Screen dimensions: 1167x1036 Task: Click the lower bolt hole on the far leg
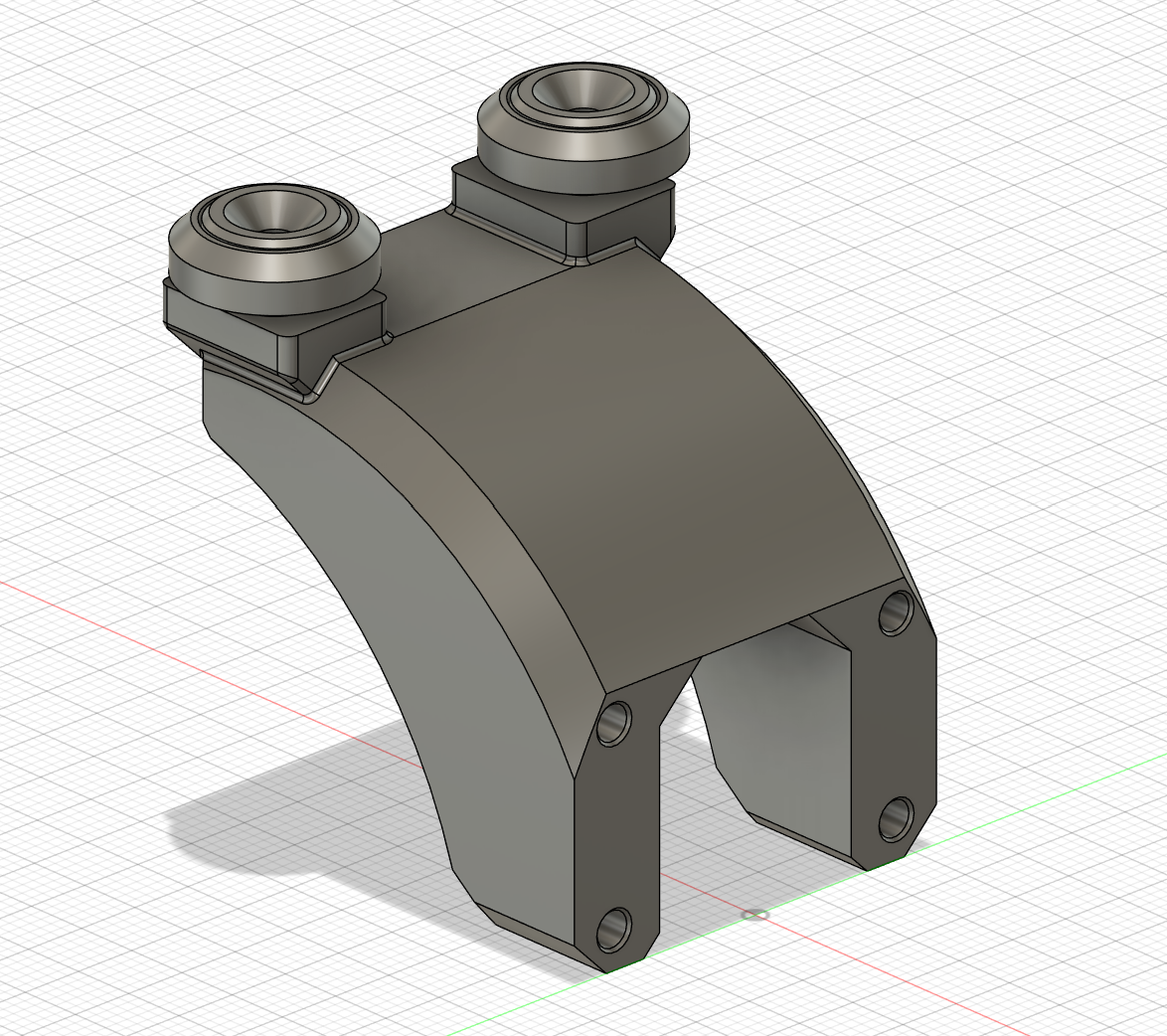pyautogui.click(x=896, y=818)
